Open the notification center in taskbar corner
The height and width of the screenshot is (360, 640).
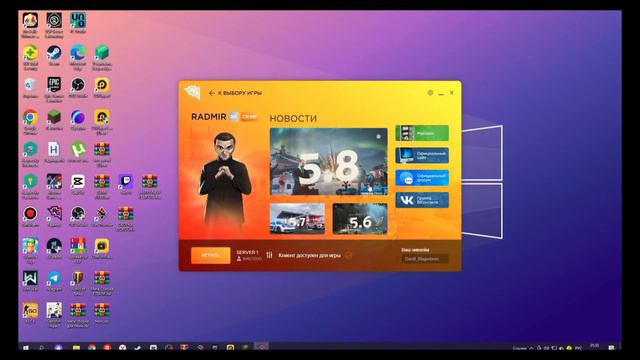[611, 347]
